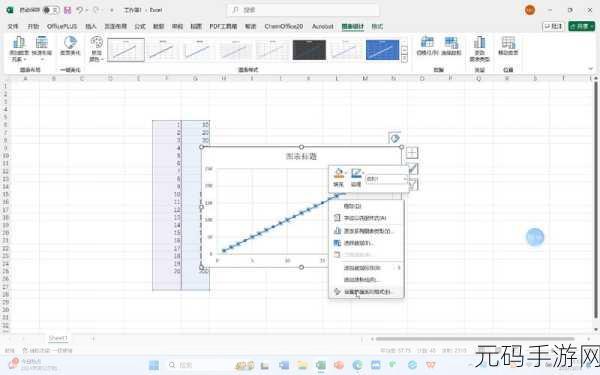This screenshot has height=375, width=600.
Task: Click the chart title text
Action: tap(301, 156)
